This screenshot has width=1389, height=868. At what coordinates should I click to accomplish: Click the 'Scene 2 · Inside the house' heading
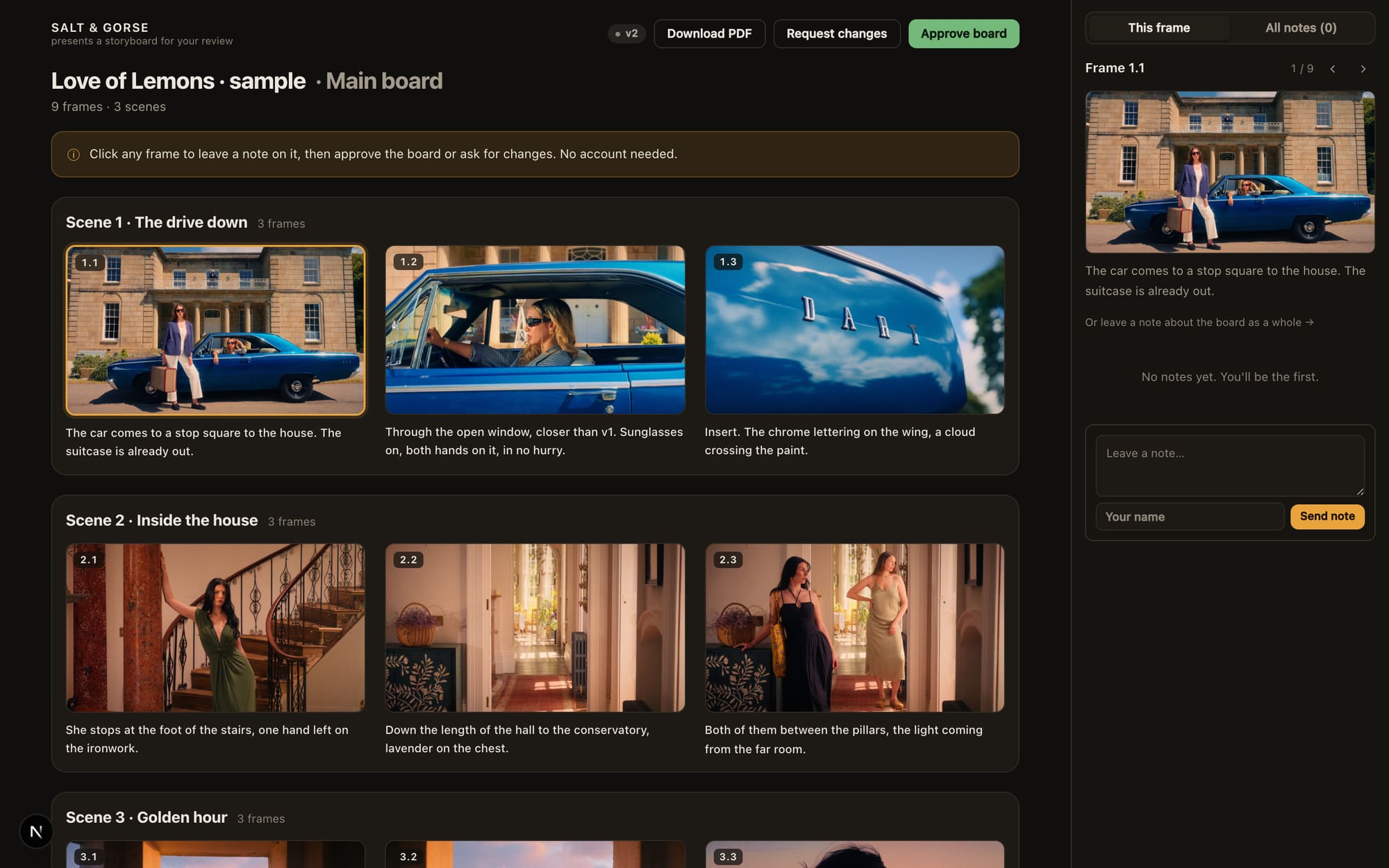pos(162,520)
